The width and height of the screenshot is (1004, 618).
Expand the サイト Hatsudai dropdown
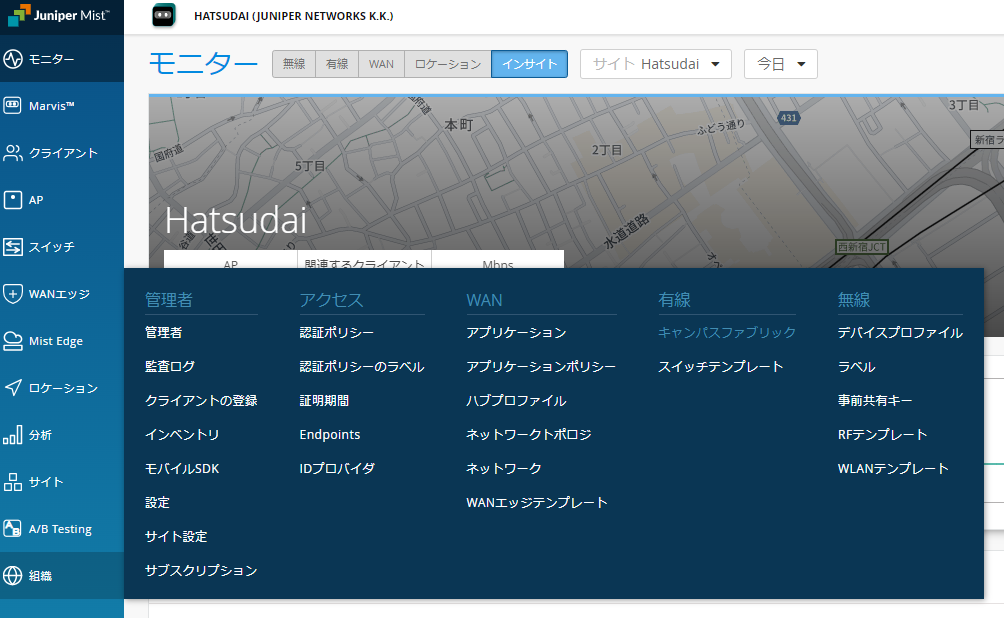(x=655, y=64)
